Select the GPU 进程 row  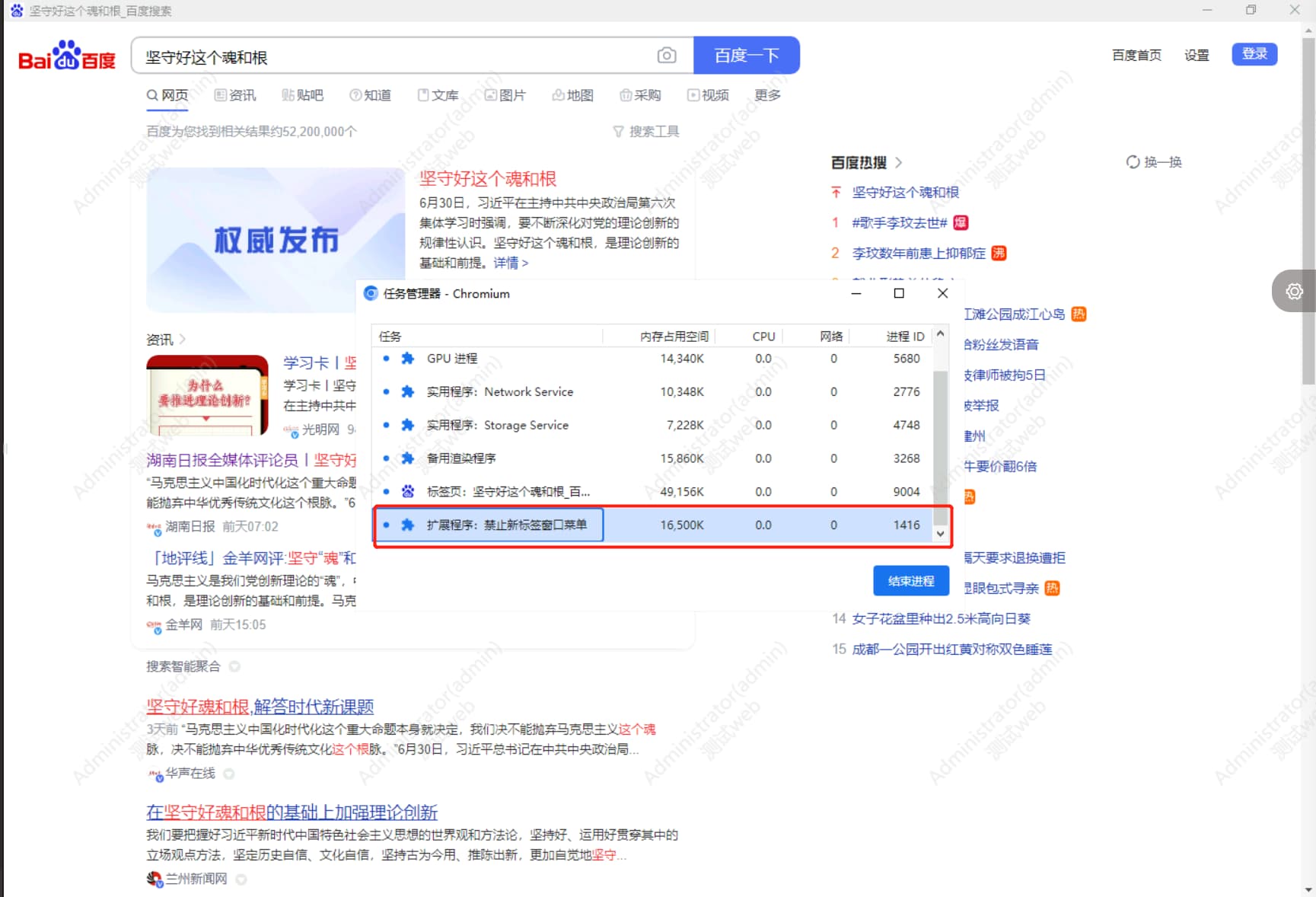(x=652, y=359)
